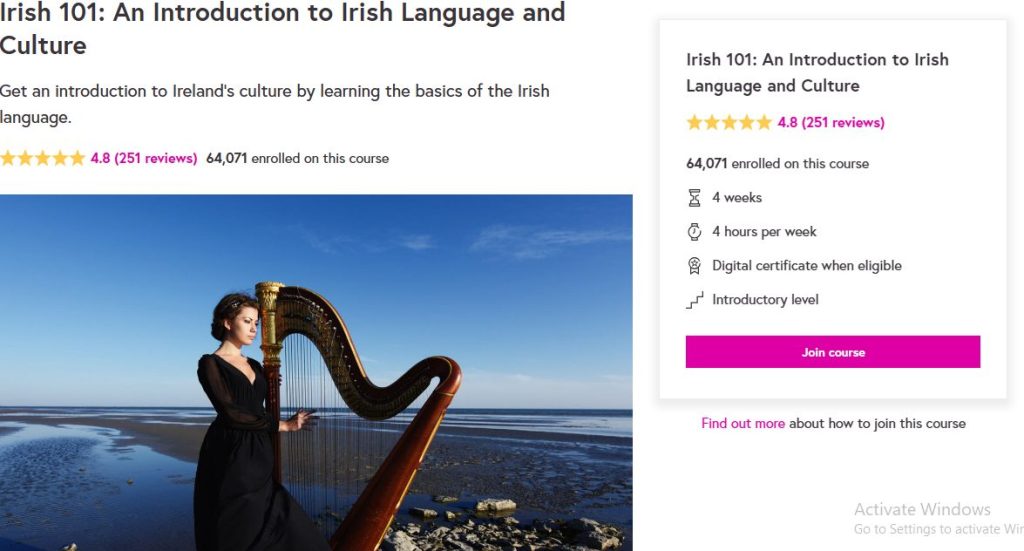Screen dimensions: 1024x551
Task: Click the 4 hours per week text
Action: 764,232
